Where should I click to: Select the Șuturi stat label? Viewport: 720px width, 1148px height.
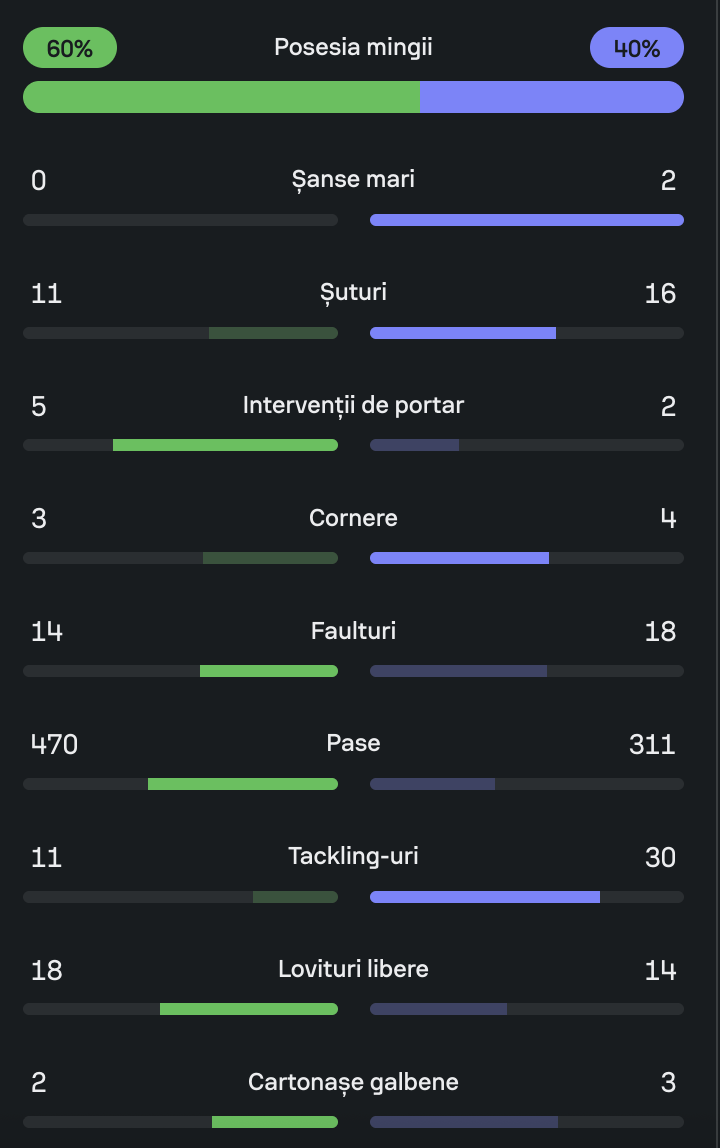pos(353,293)
